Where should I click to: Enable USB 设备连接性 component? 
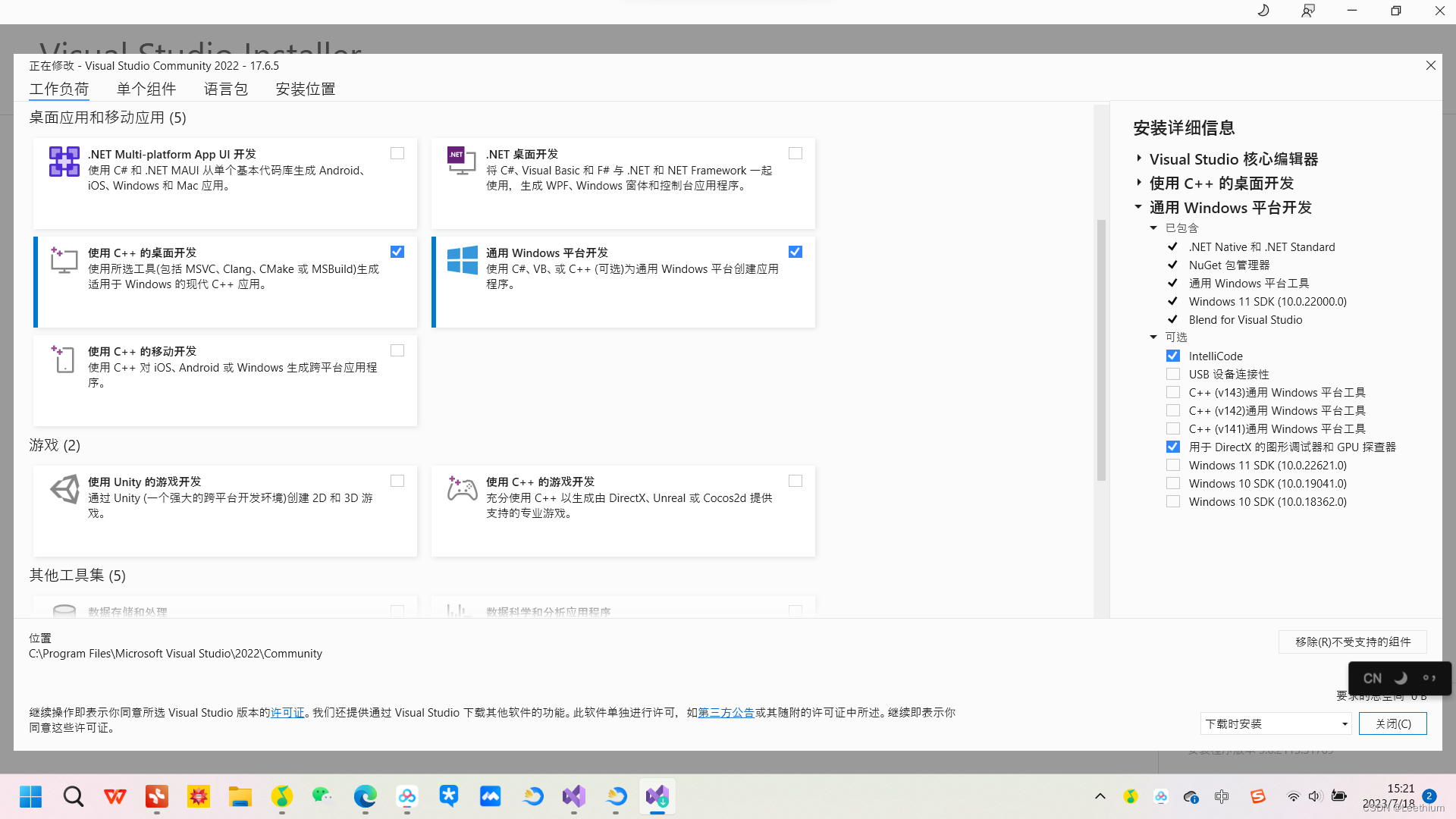1173,374
